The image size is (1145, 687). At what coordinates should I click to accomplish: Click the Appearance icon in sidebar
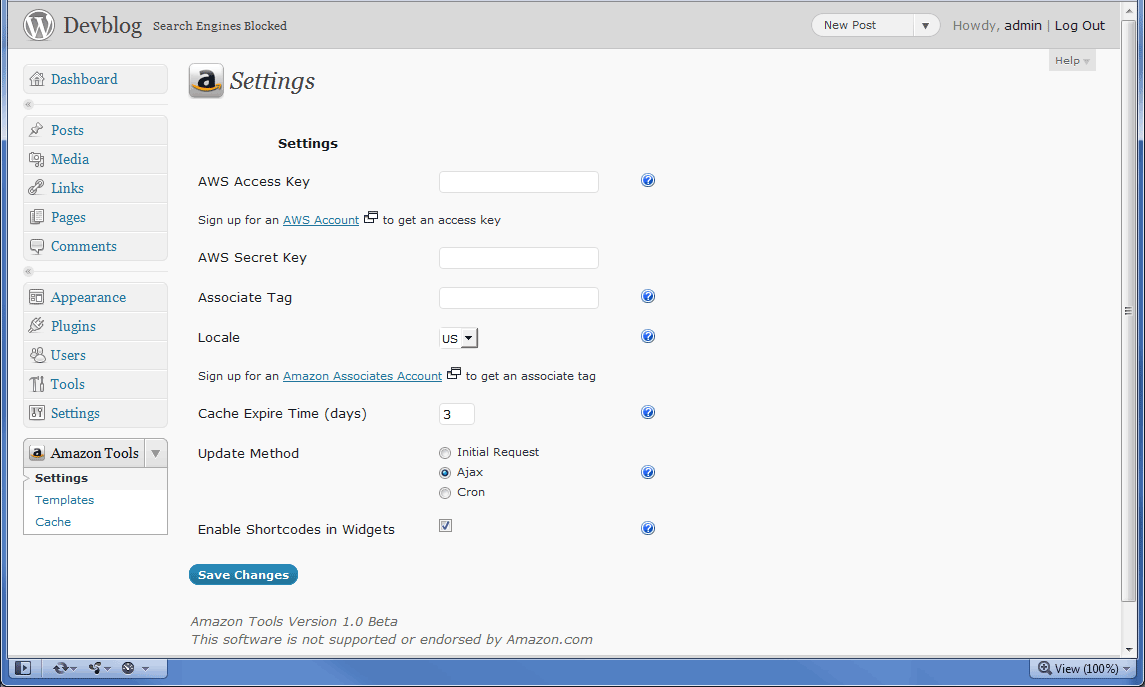click(37, 297)
